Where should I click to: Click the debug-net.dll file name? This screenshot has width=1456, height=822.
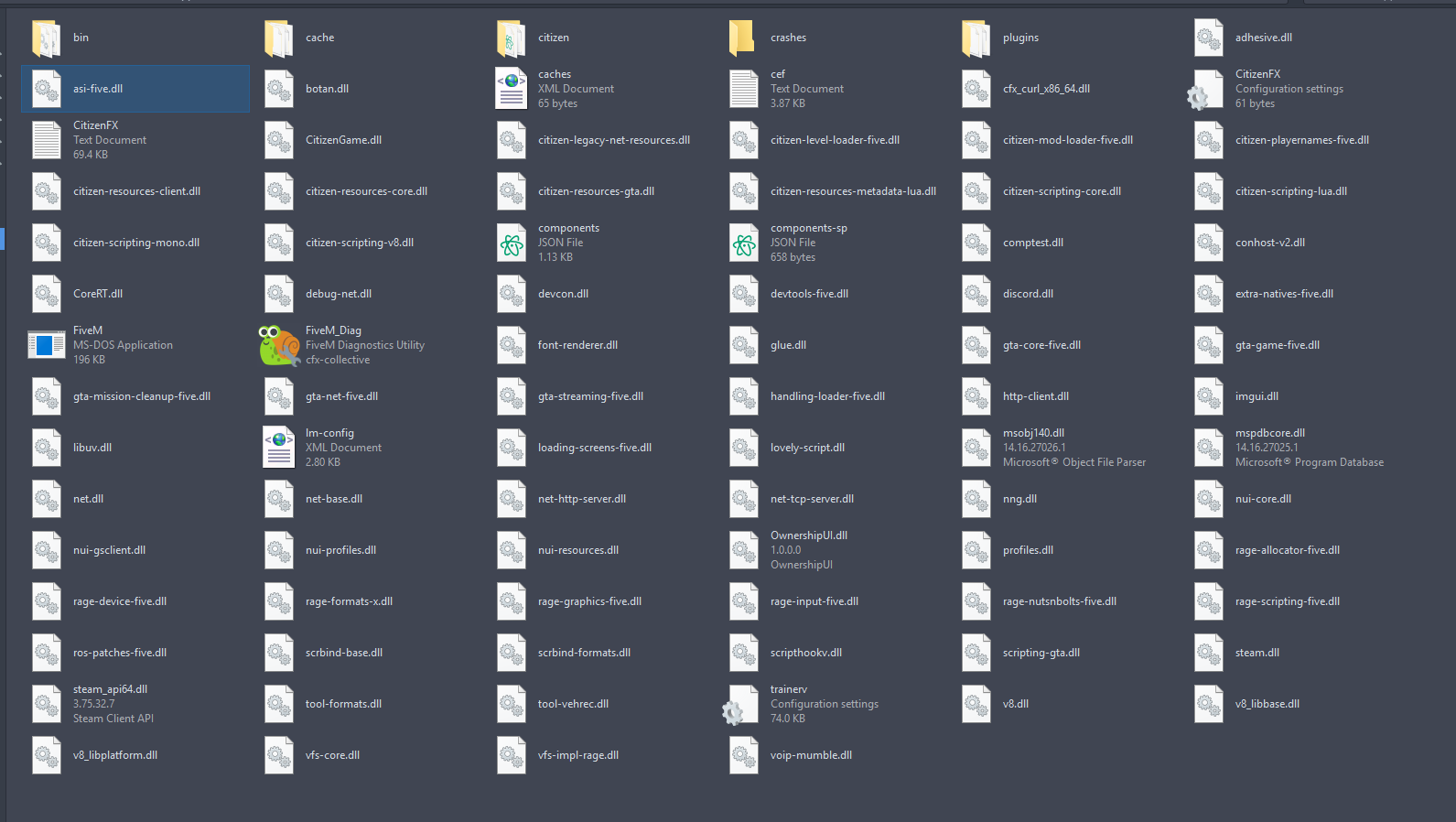pos(339,294)
